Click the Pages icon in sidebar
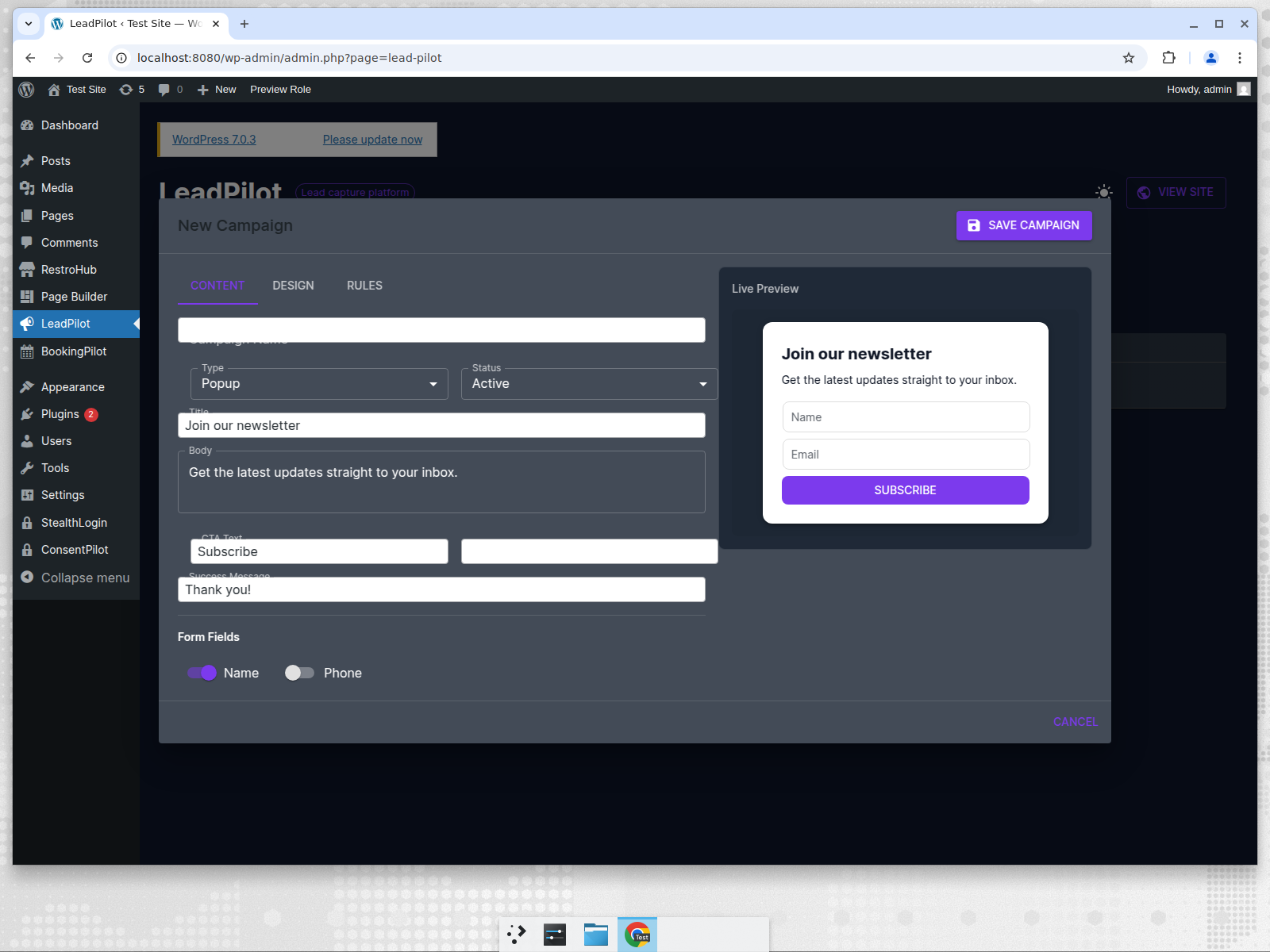This screenshot has height=952, width=1270. pos(27,216)
